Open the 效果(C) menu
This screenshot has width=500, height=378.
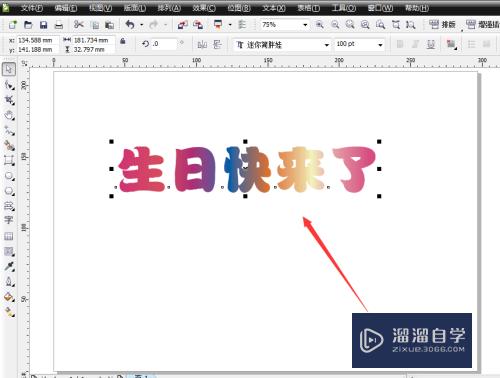(204, 8)
